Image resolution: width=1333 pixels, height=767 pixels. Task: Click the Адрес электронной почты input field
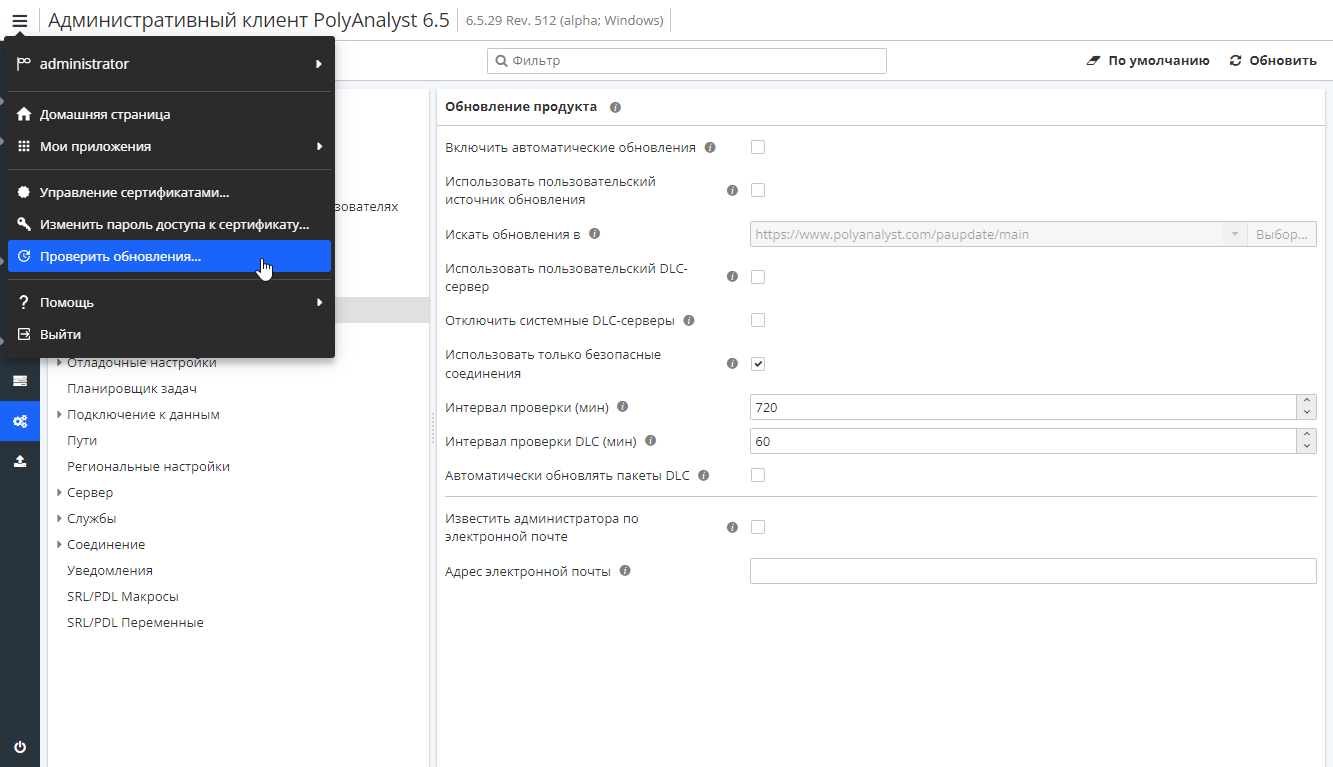[1033, 571]
